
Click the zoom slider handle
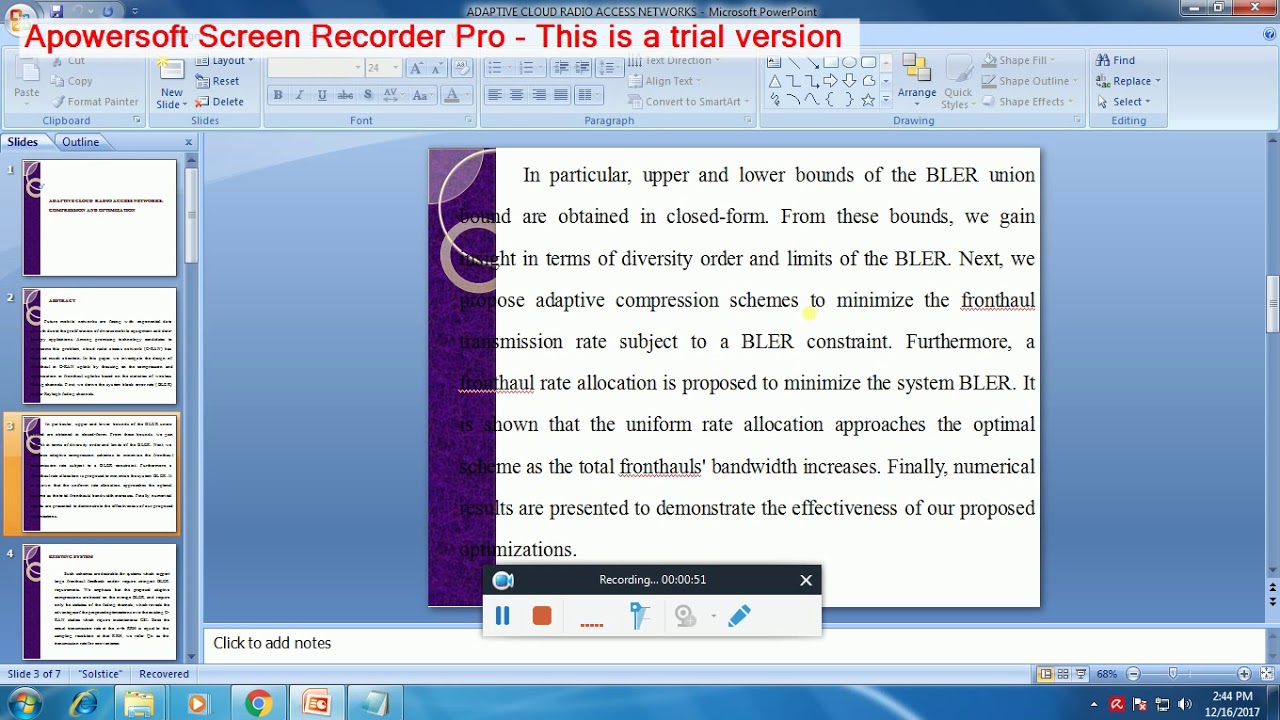point(1173,674)
